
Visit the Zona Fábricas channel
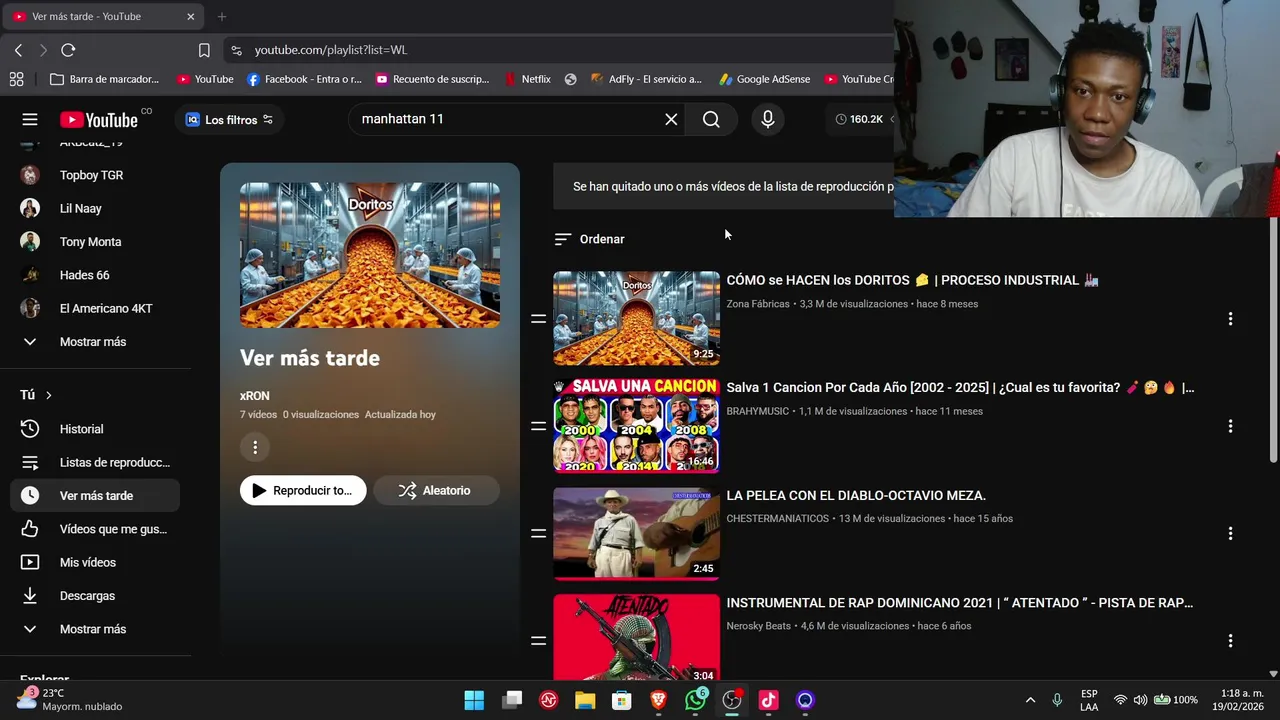pyautogui.click(x=758, y=304)
